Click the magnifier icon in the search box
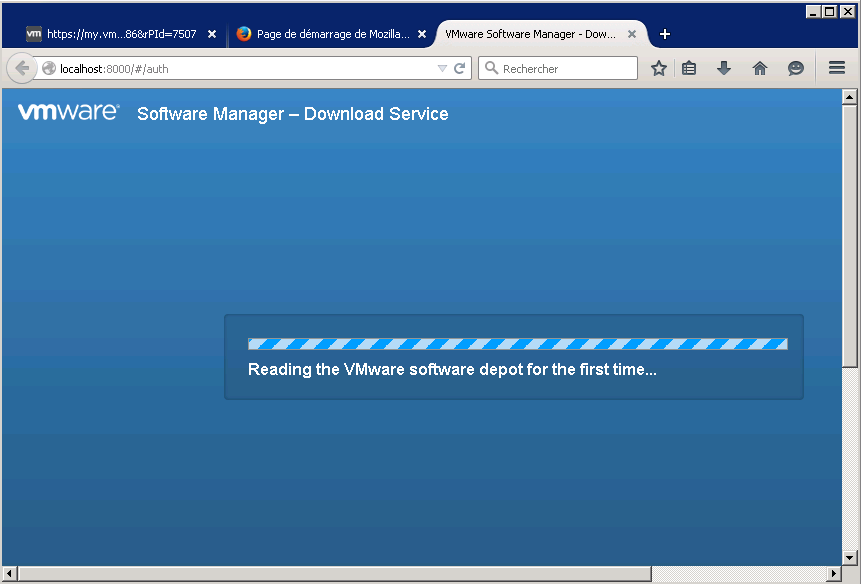 coord(491,68)
